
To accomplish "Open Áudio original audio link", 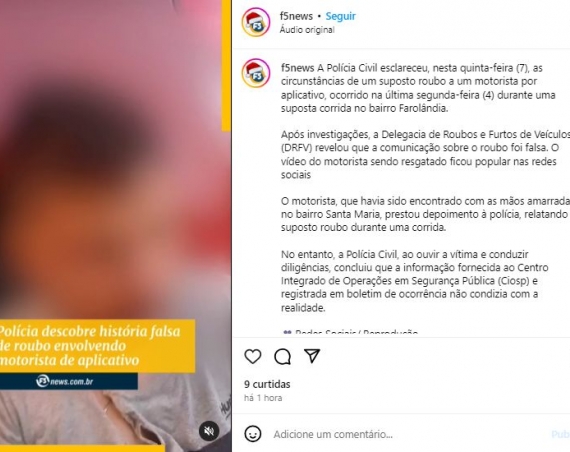I will coord(307,30).
